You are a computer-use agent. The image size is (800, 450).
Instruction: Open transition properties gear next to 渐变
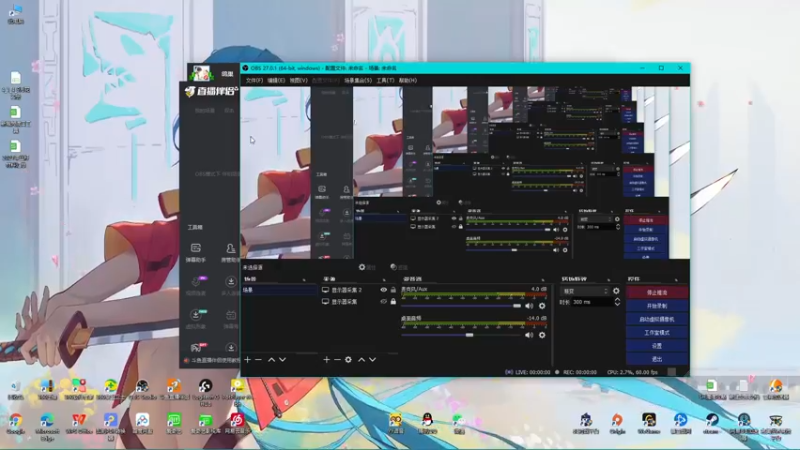(616, 291)
